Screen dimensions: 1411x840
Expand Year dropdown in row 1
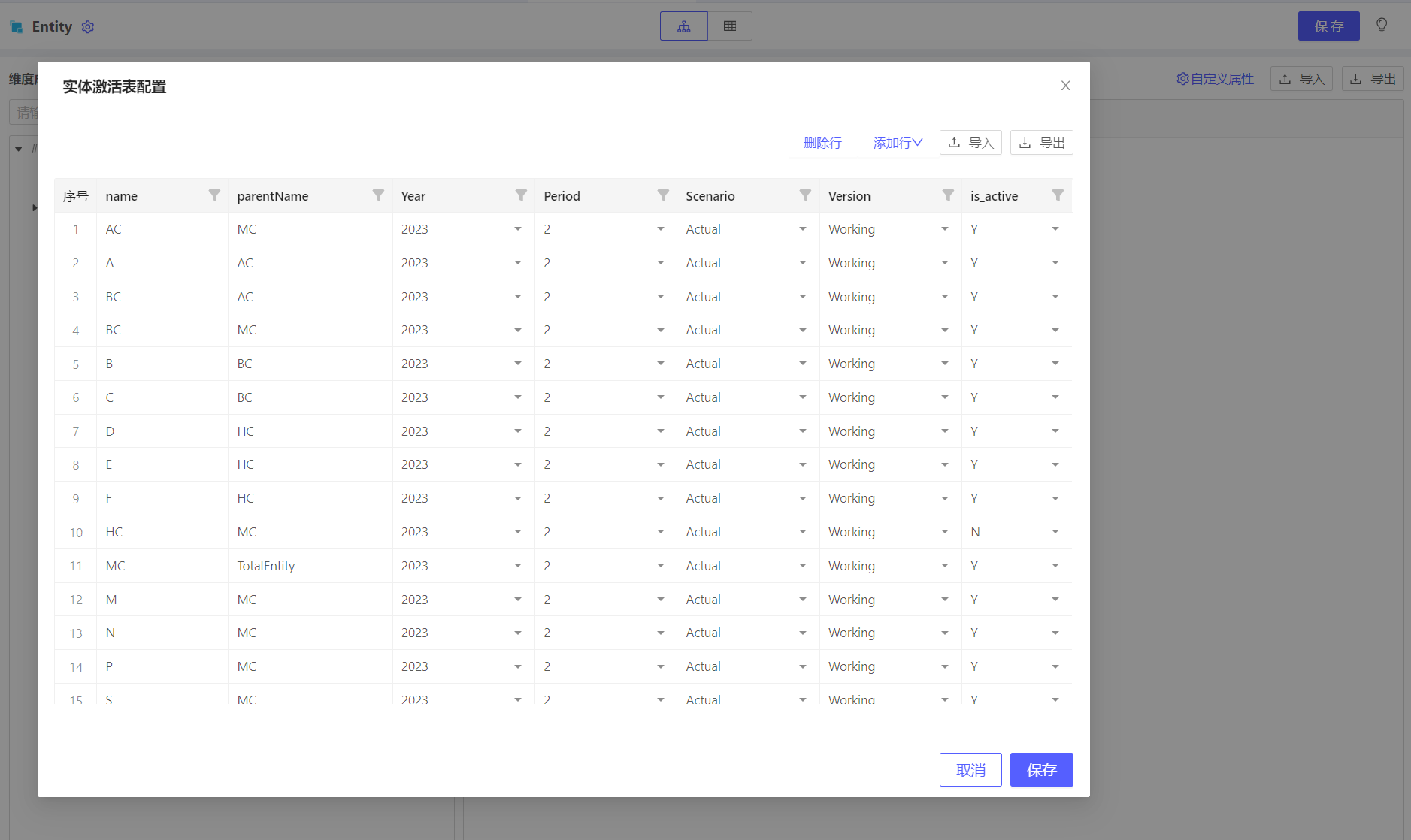(517, 229)
